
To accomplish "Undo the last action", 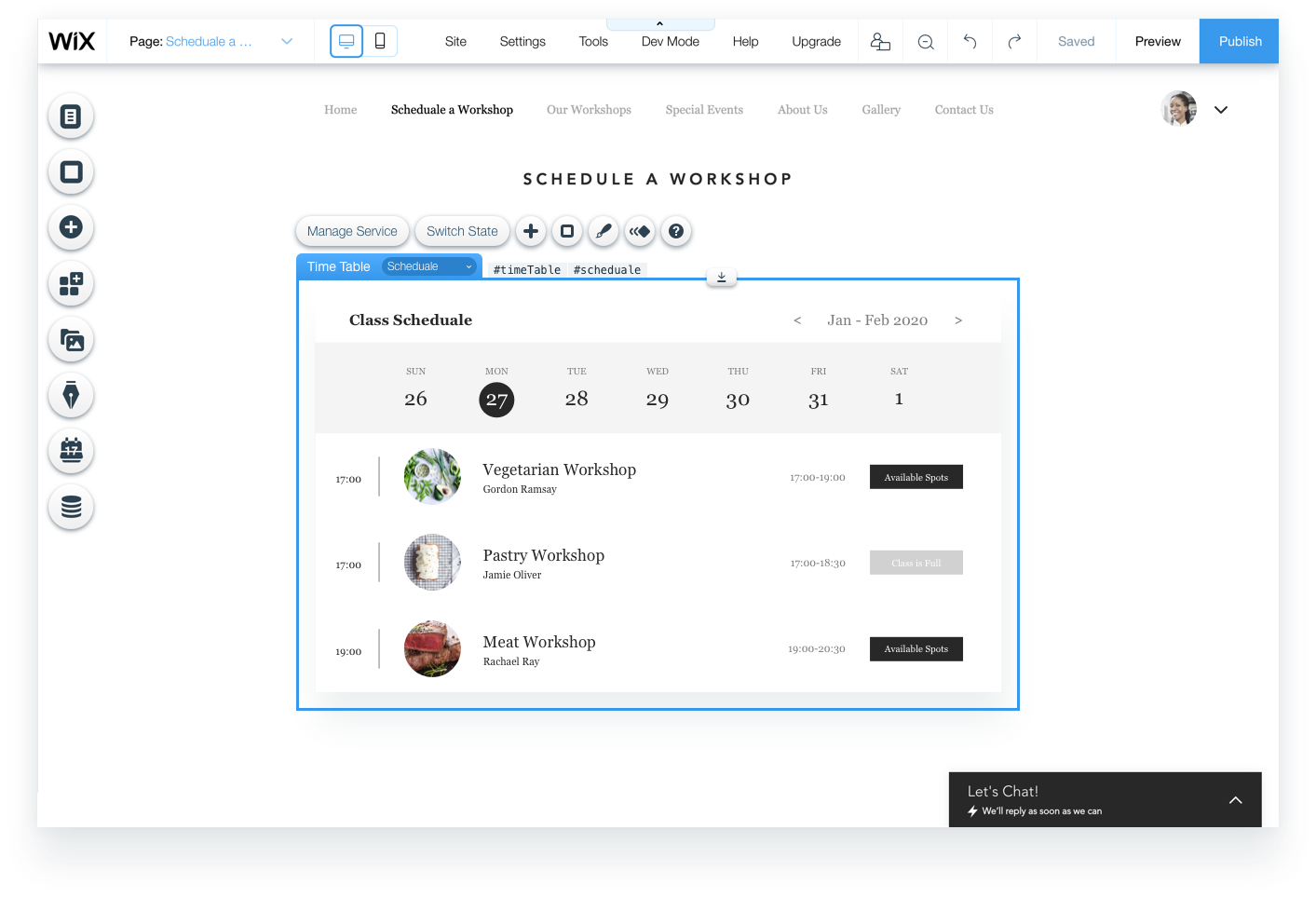I will click(970, 41).
